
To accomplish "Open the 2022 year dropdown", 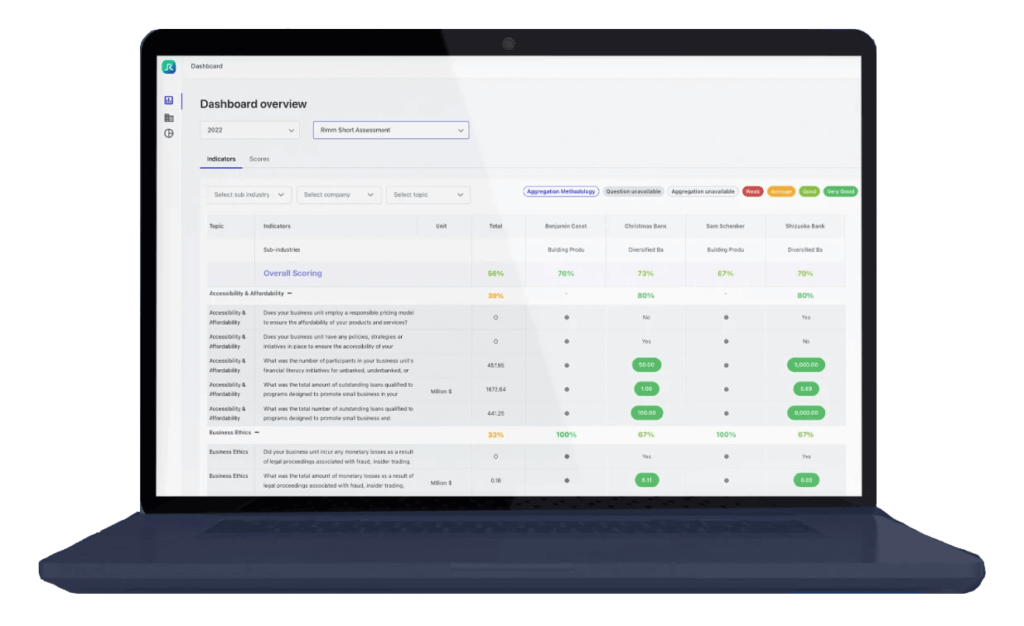I will pos(249,130).
